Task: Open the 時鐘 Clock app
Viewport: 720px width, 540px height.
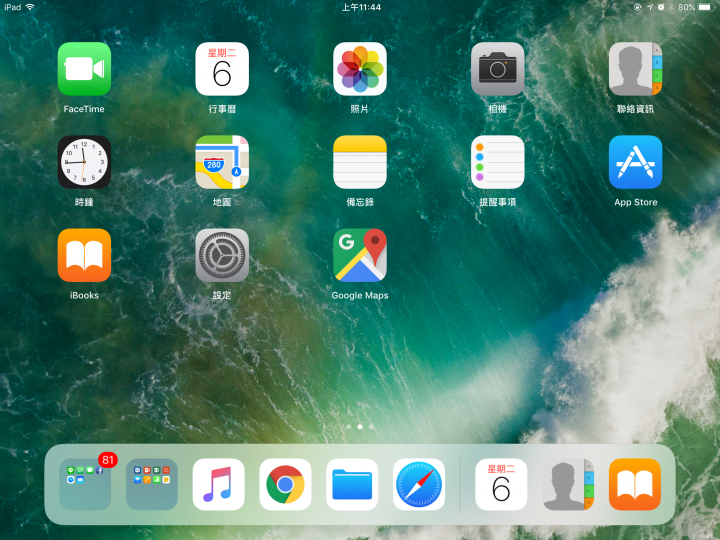Action: pos(84,162)
